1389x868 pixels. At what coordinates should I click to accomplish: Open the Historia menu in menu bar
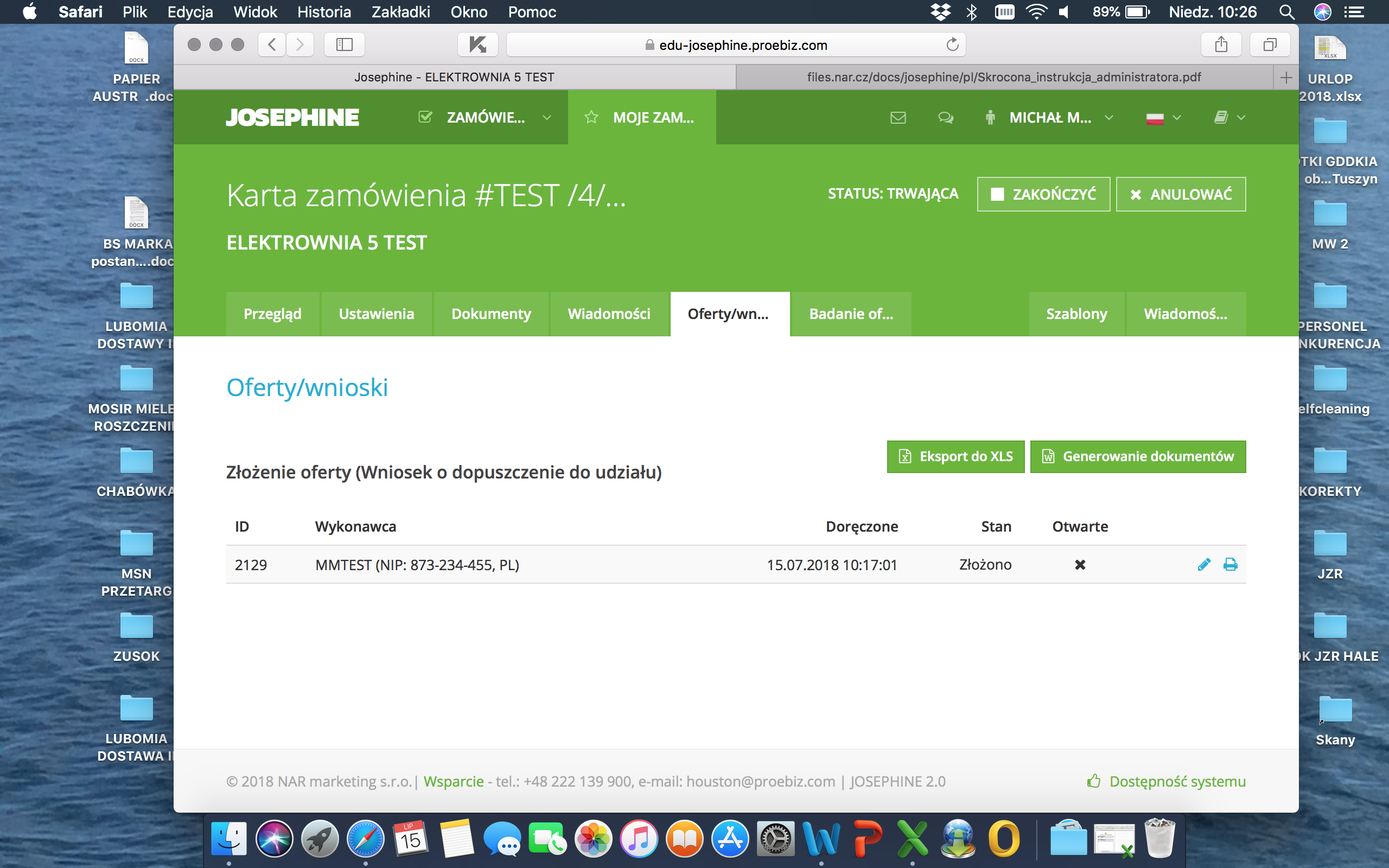tap(324, 12)
